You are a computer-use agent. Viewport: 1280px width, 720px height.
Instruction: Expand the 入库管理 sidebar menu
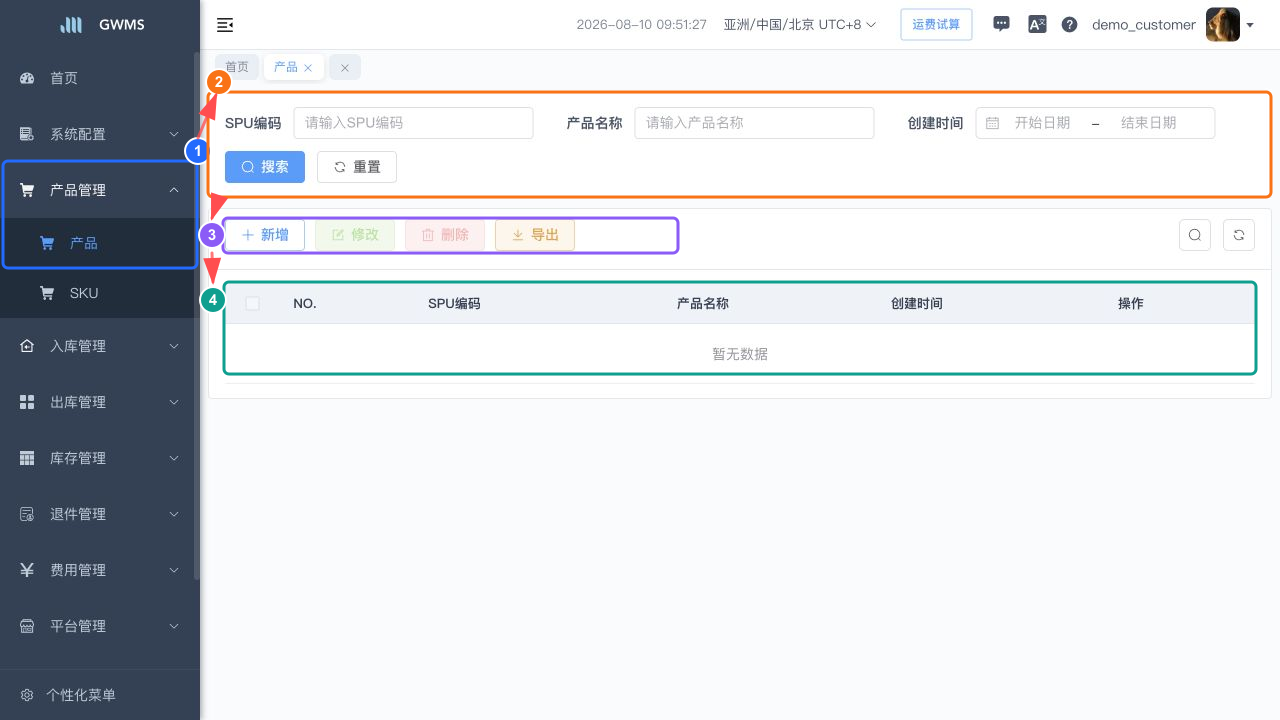click(x=100, y=346)
